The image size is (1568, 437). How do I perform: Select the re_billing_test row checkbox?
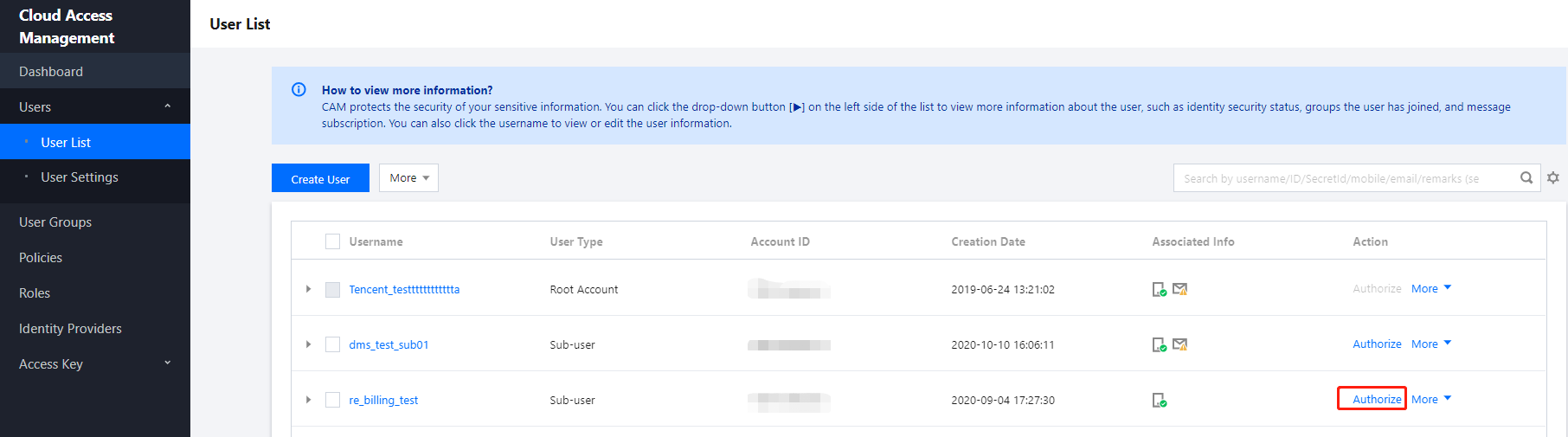[x=332, y=400]
